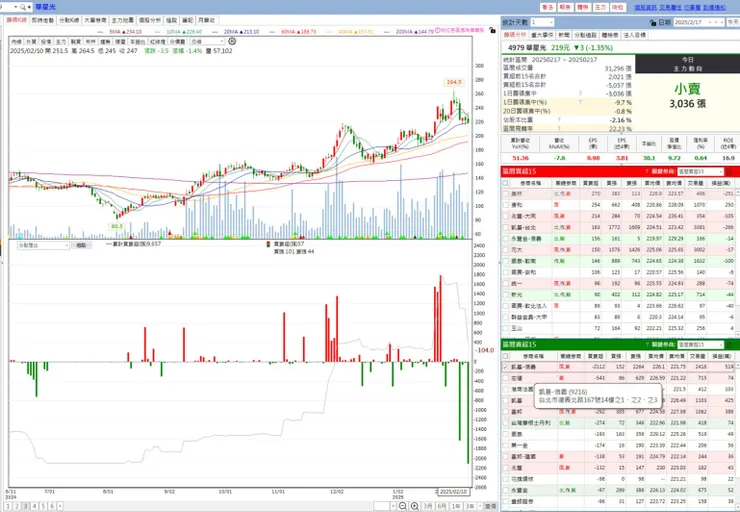Click the 20MA legend entry above chart
This screenshot has width=740, height=512.
coord(235,31)
